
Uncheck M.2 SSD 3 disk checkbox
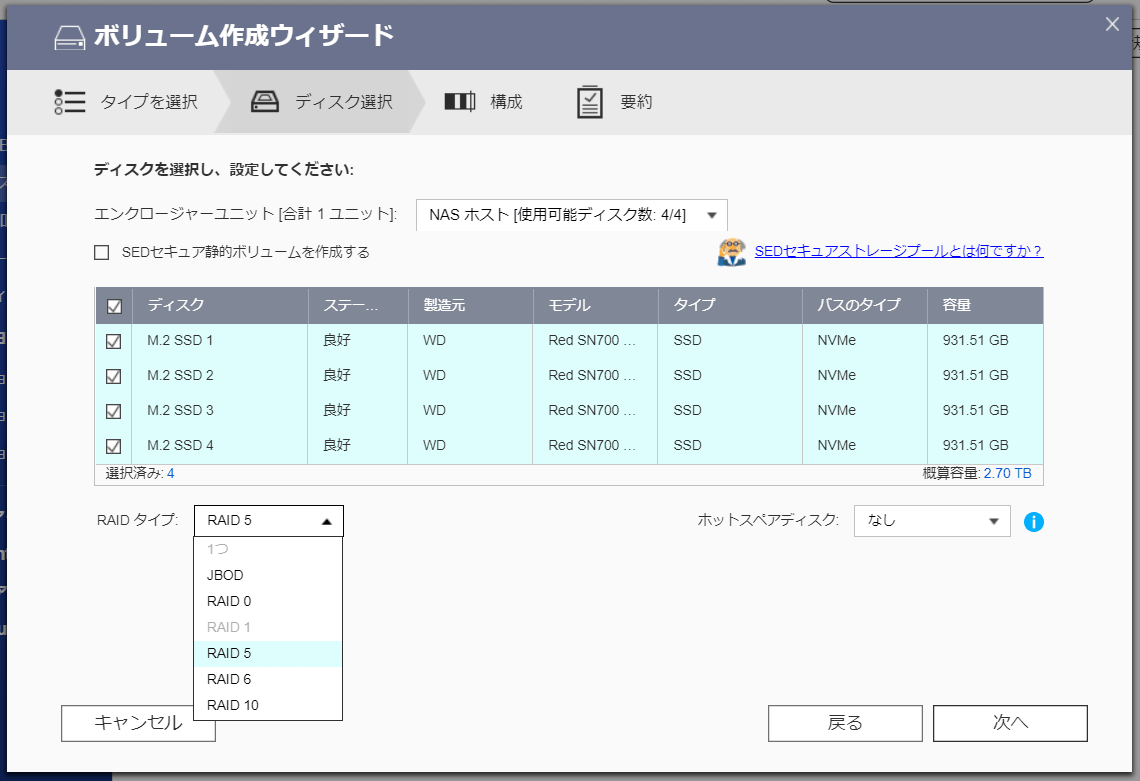[114, 411]
